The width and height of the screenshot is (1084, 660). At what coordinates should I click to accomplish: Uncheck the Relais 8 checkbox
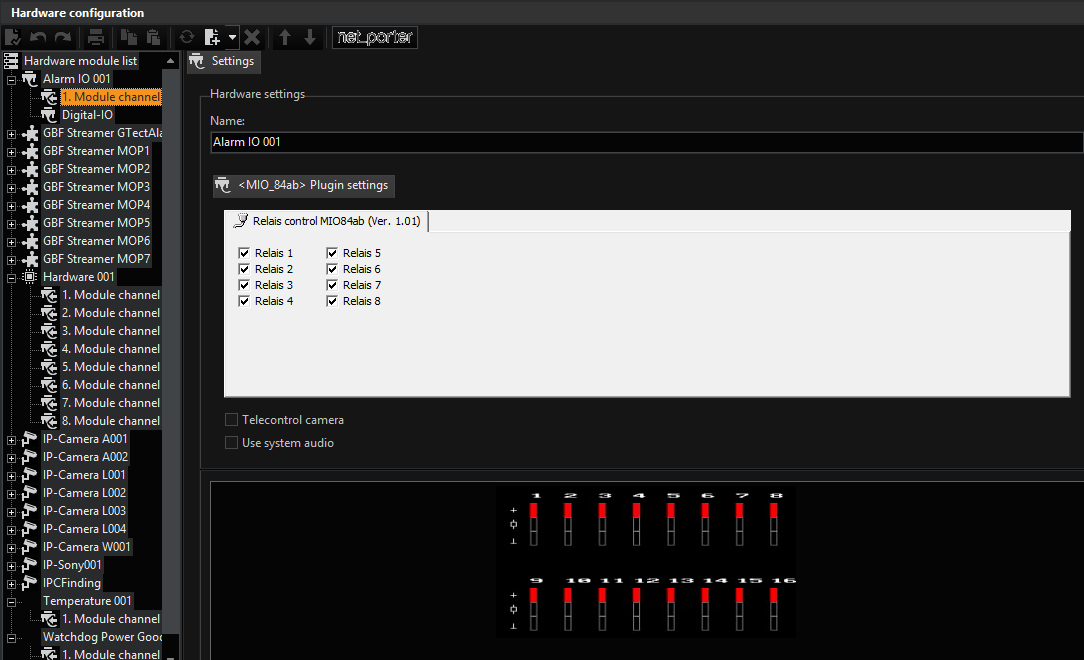(332, 301)
